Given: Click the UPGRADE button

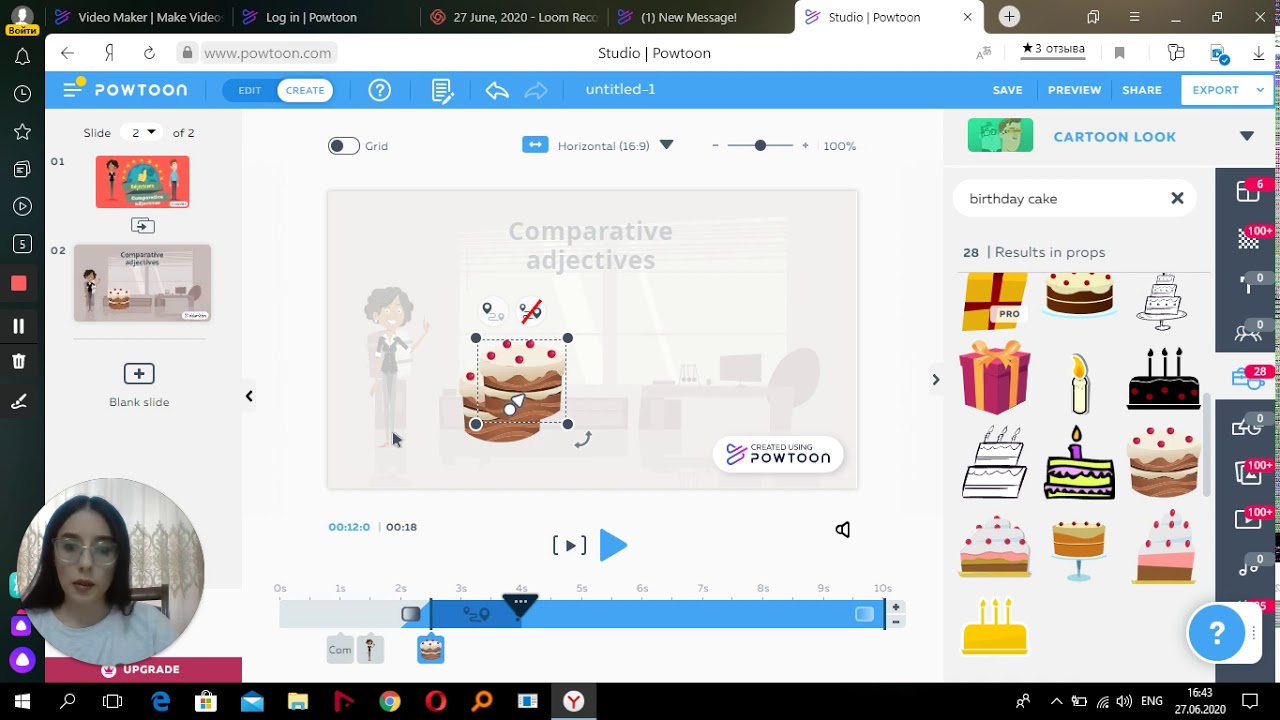Looking at the screenshot, I should pos(143,670).
